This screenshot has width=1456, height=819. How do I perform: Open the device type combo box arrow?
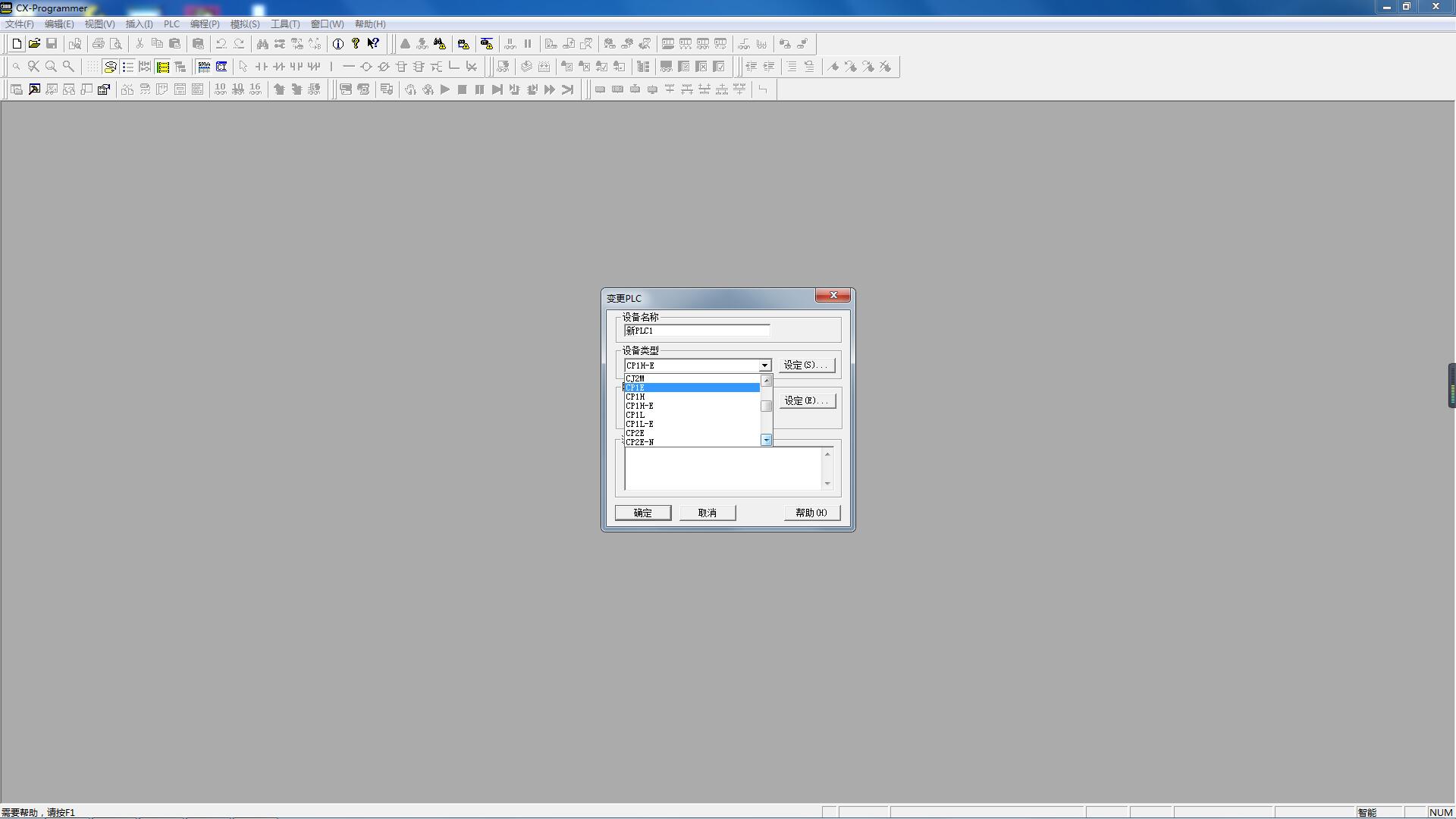point(764,366)
